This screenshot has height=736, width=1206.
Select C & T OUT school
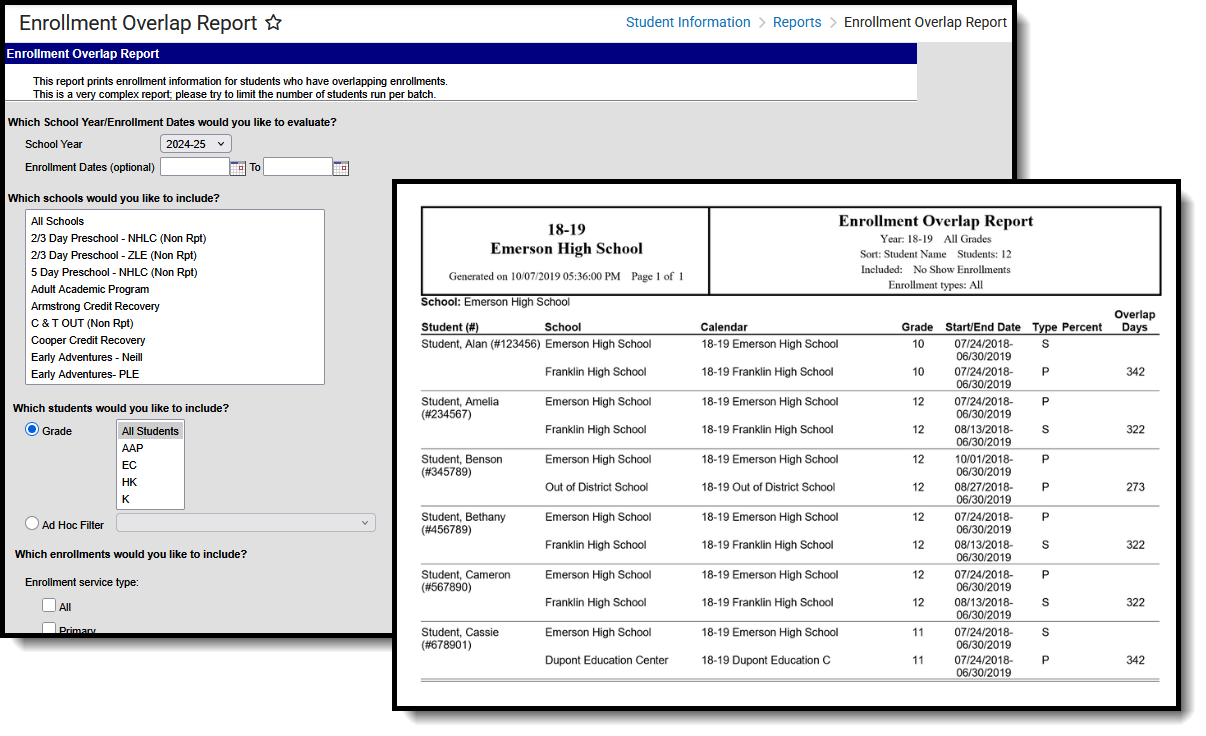[x=176, y=323]
